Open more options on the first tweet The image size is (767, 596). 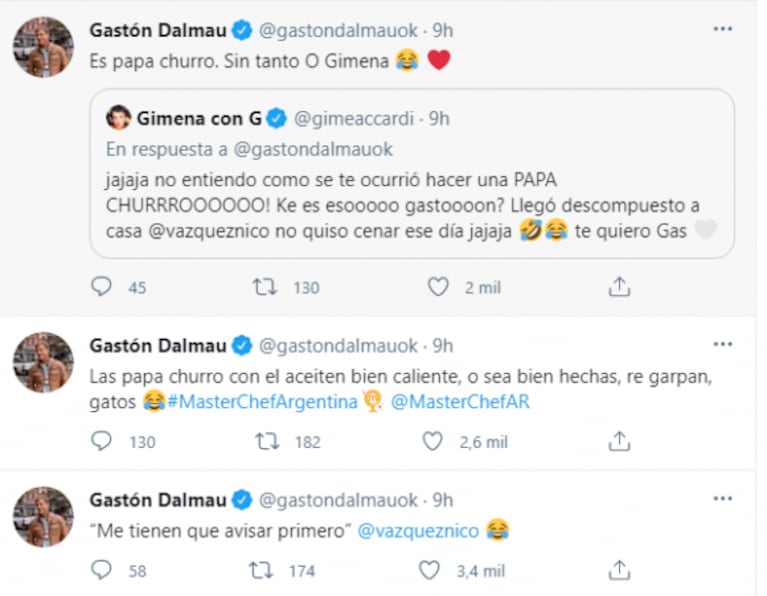[x=722, y=29]
